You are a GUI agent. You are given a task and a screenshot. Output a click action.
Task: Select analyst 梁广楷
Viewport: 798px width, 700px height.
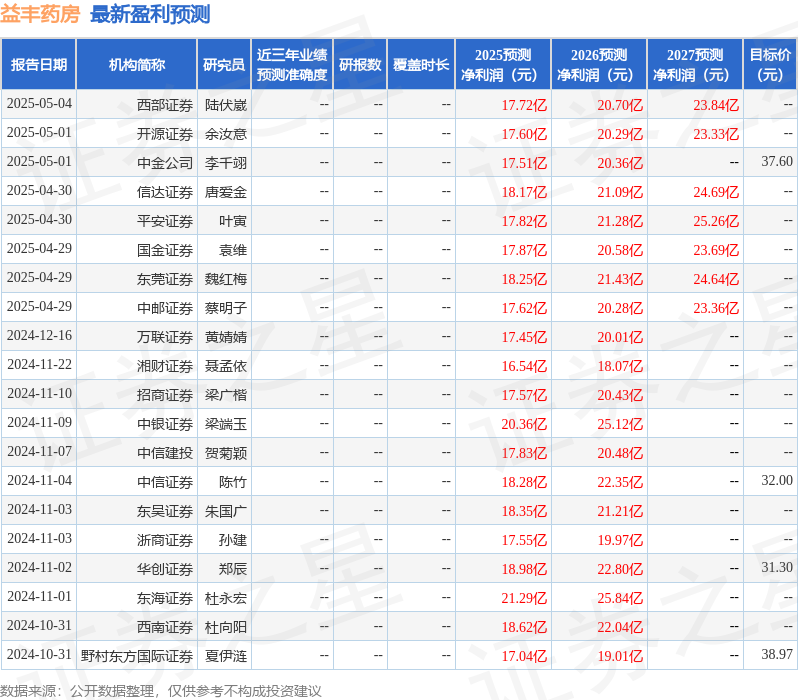(x=225, y=395)
